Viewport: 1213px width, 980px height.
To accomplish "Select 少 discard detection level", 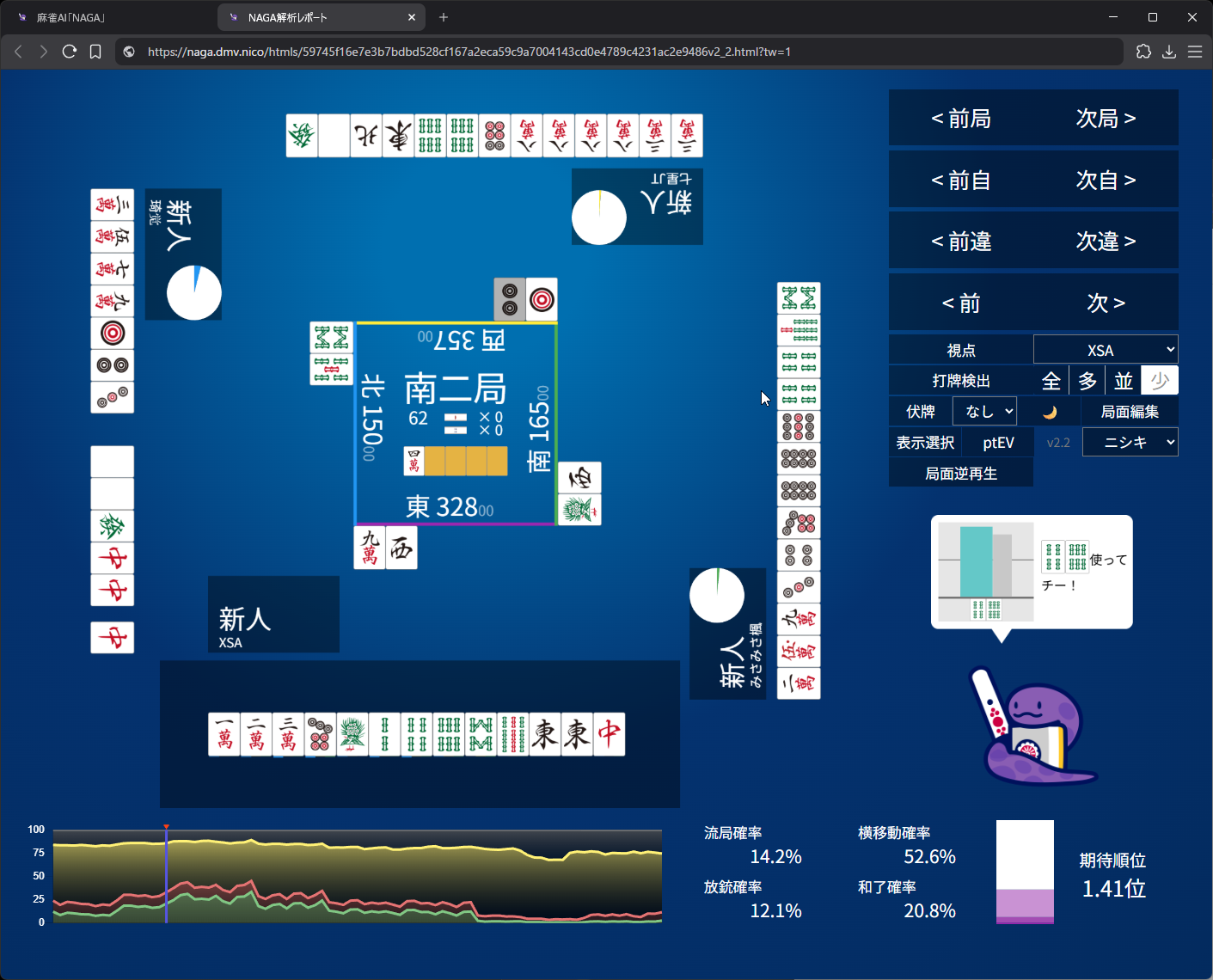I will click(x=1160, y=381).
